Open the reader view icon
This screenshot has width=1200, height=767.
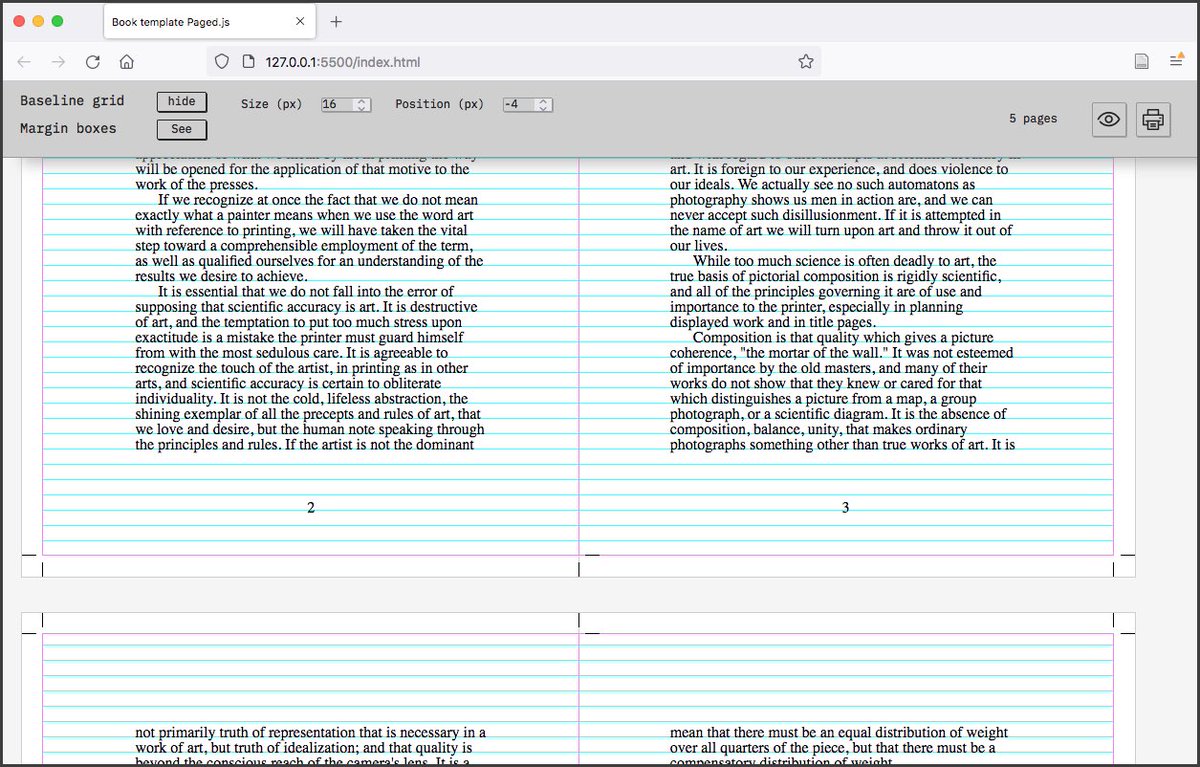coord(1141,62)
